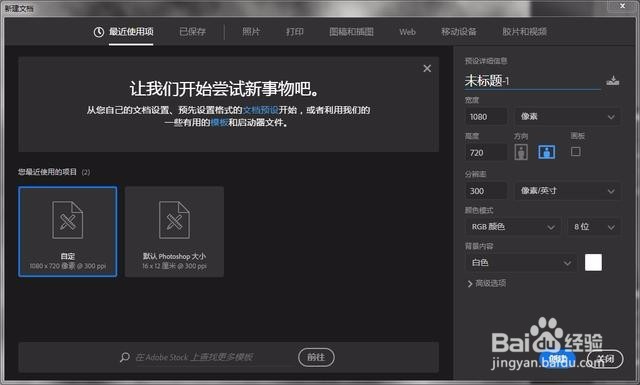Close the 让我们开始尝试新事物吧 banner
This screenshot has height=385, width=640.
point(427,68)
